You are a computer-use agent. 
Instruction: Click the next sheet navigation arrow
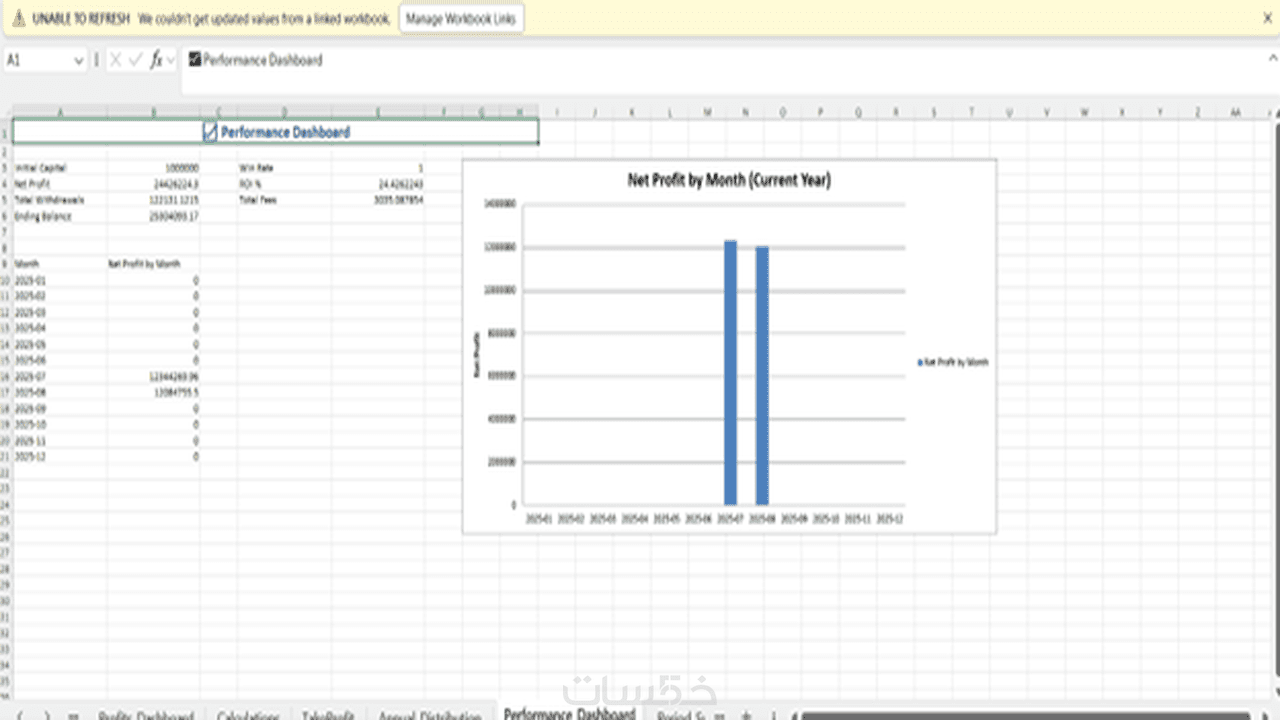(46, 715)
